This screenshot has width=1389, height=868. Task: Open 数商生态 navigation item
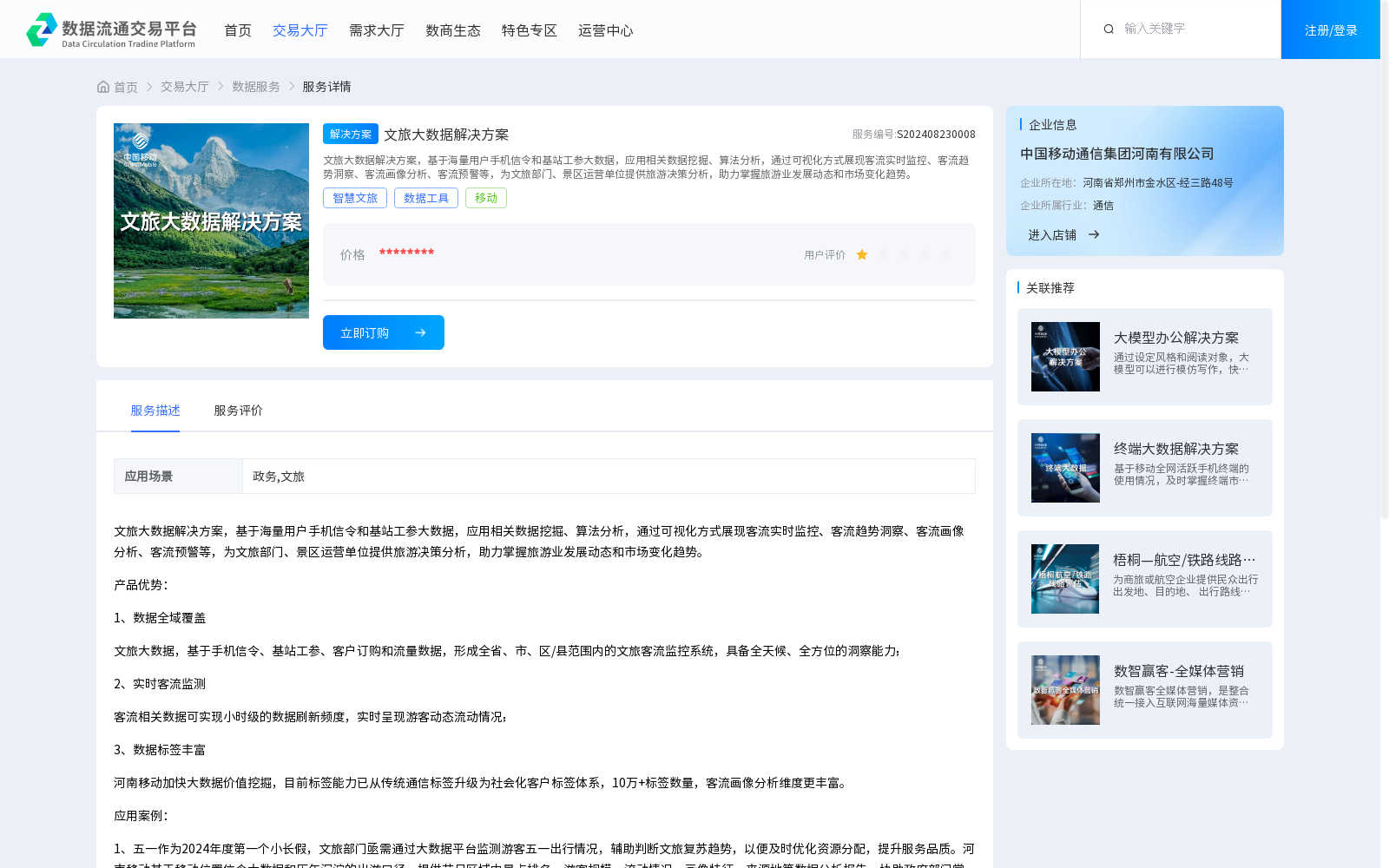tap(453, 30)
